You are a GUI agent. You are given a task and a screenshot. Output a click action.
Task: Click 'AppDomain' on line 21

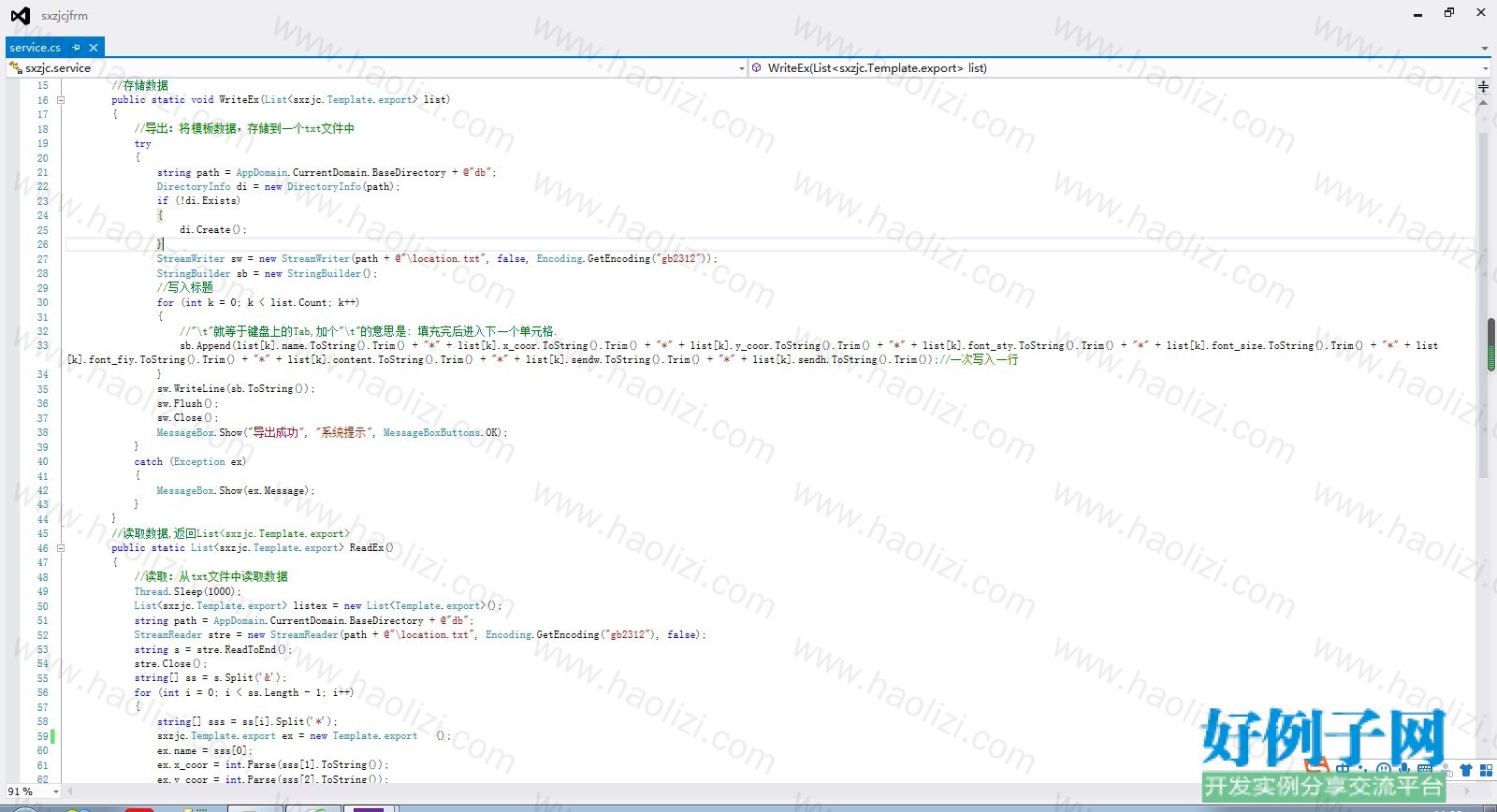[262, 173]
